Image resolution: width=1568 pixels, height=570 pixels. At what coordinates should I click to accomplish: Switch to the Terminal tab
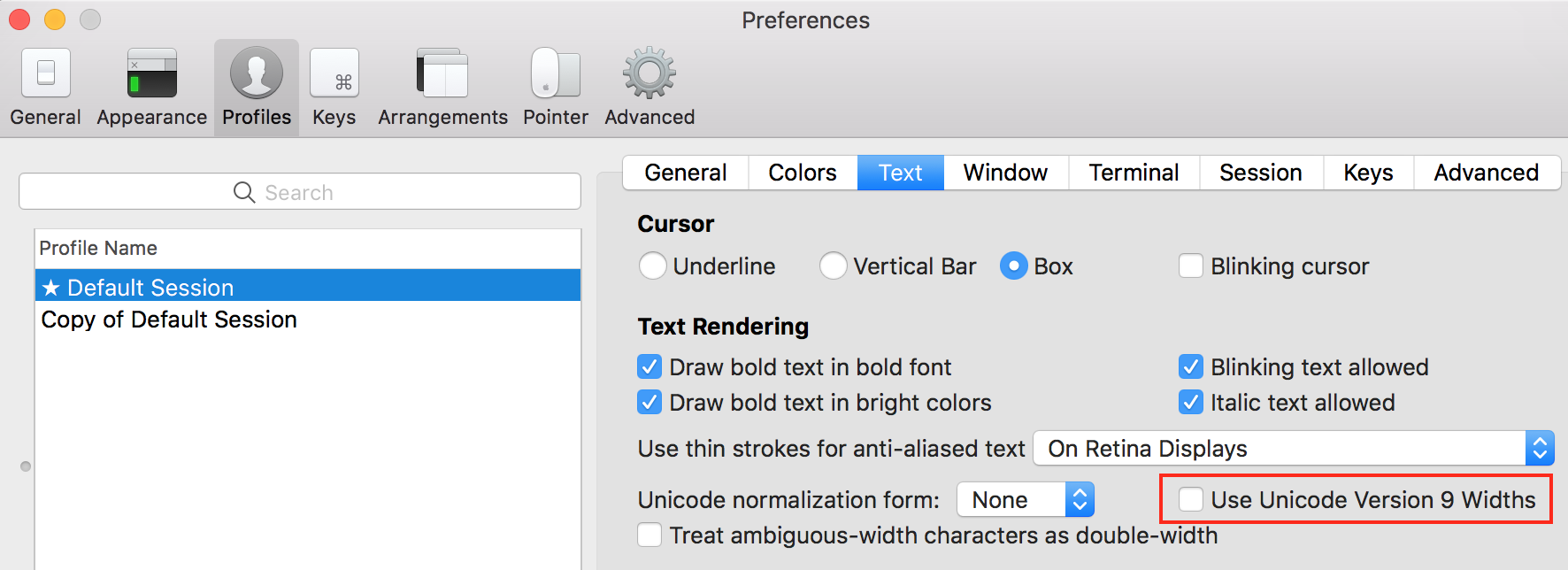click(x=1134, y=173)
